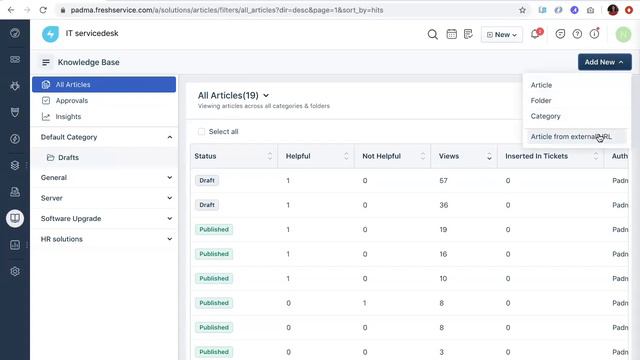Bookmark page with the star icon

[522, 10]
